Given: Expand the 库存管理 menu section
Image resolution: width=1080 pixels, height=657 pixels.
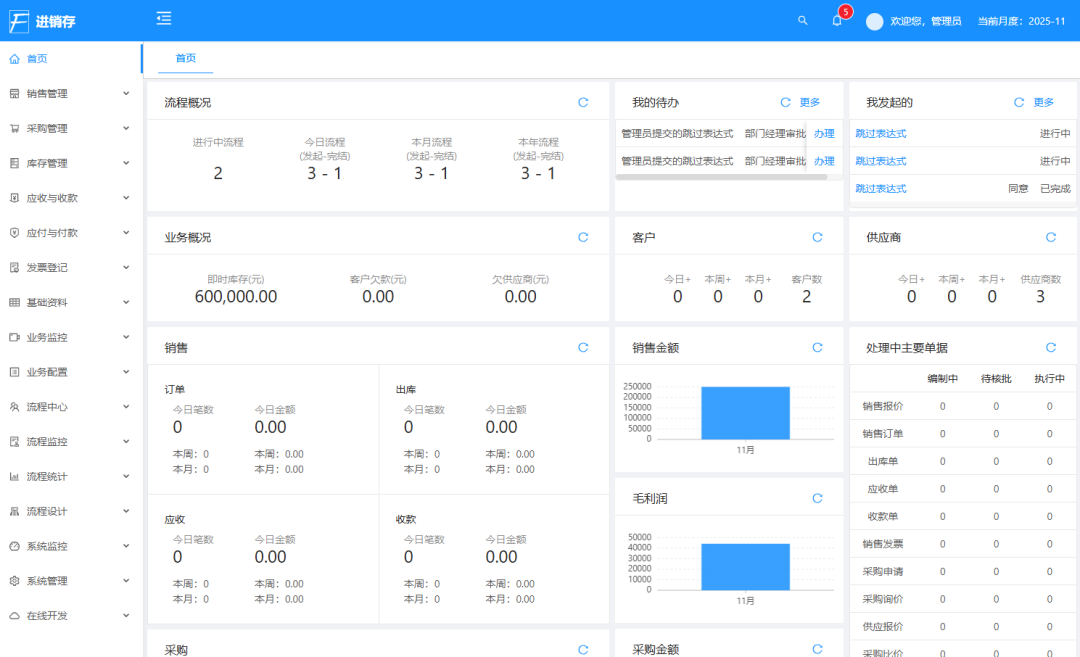Looking at the screenshot, I should click(70, 163).
